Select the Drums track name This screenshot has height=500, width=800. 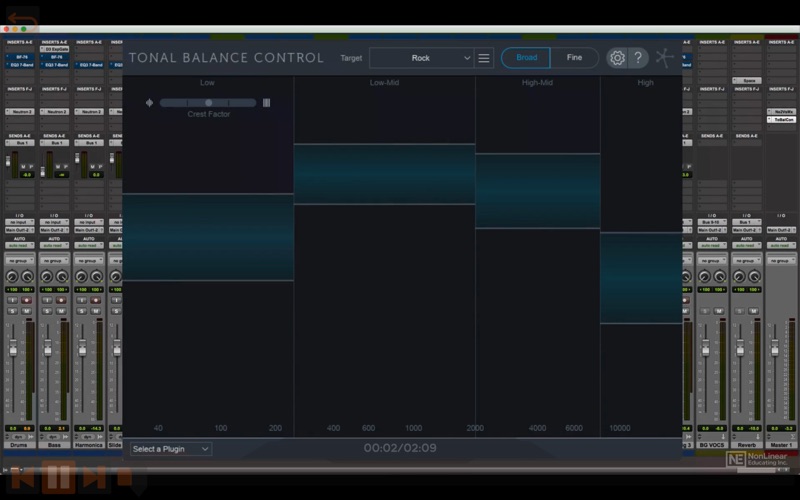tap(19, 445)
